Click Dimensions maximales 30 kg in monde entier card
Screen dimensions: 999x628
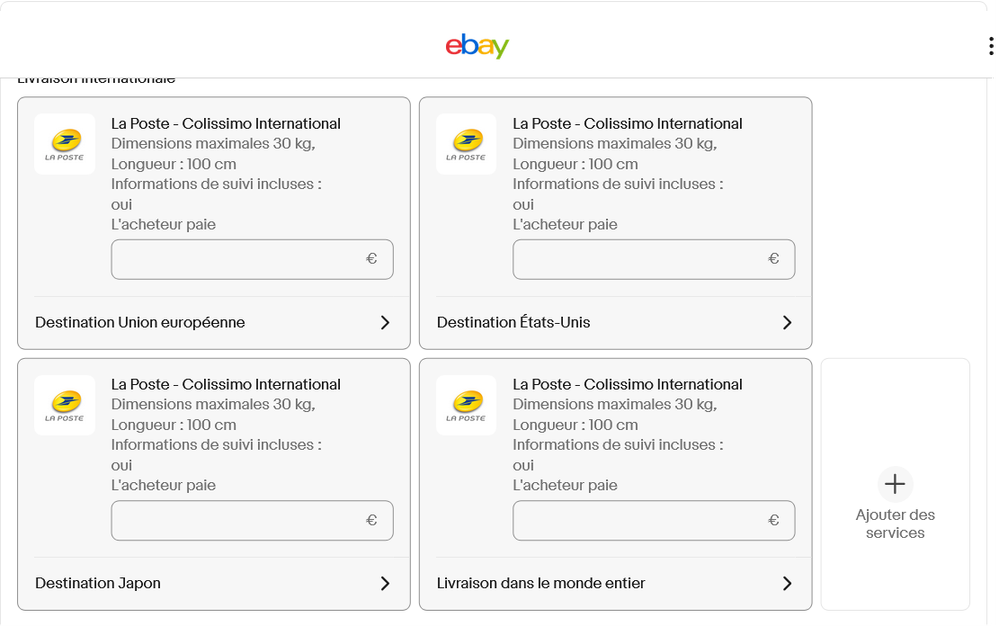(615, 404)
